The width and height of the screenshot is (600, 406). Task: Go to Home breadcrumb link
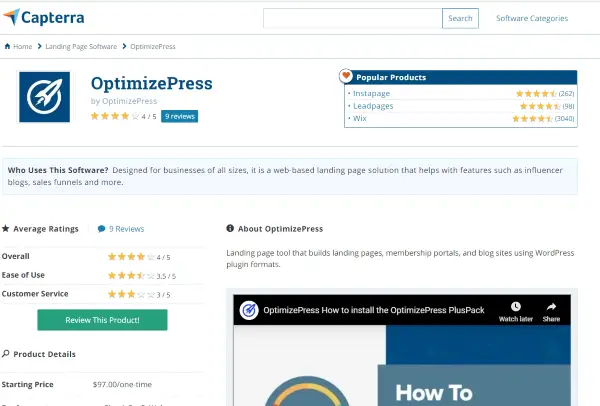[x=23, y=47]
